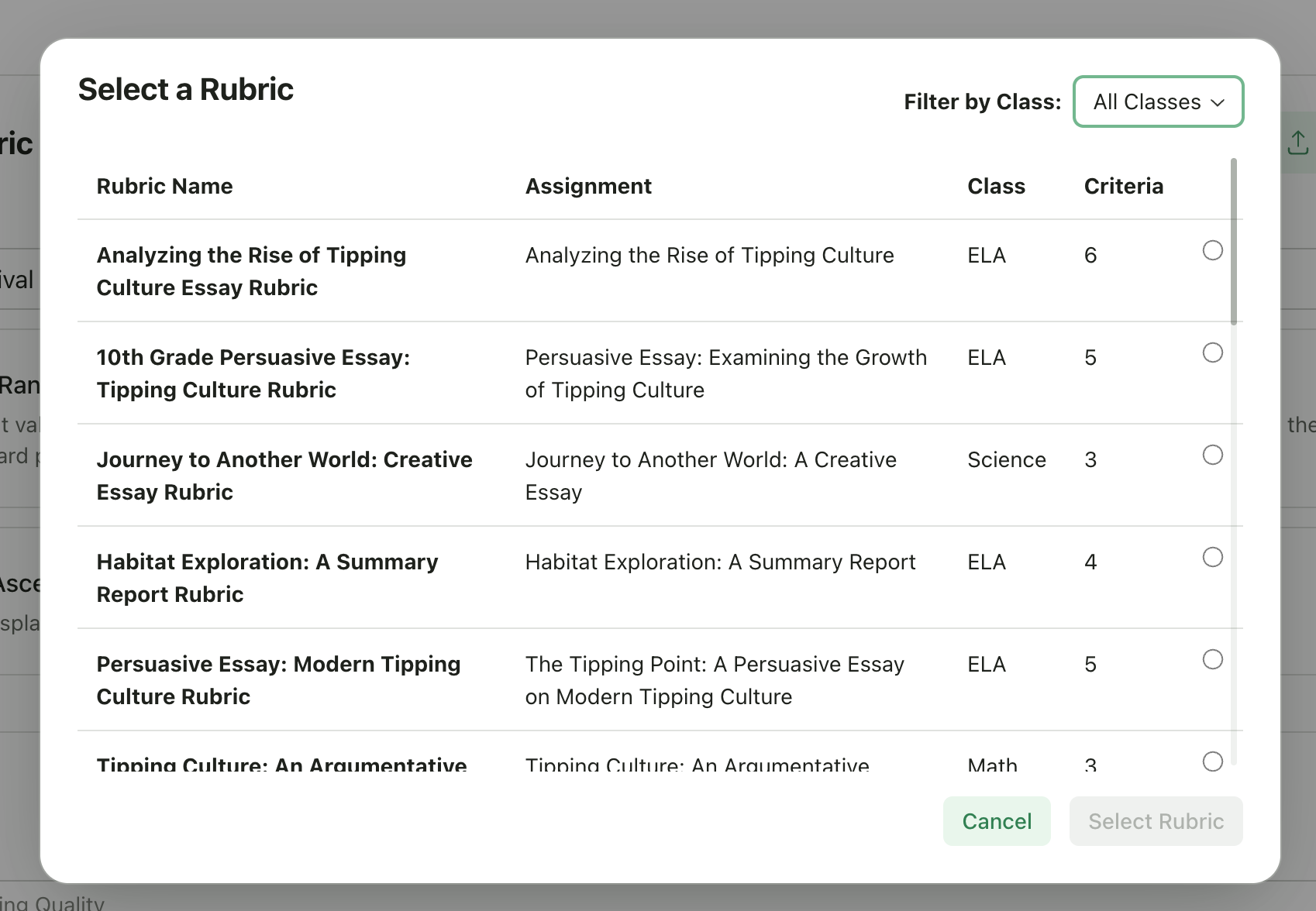The width and height of the screenshot is (1316, 911).
Task: Expand the class filter chevron
Action: [1218, 101]
